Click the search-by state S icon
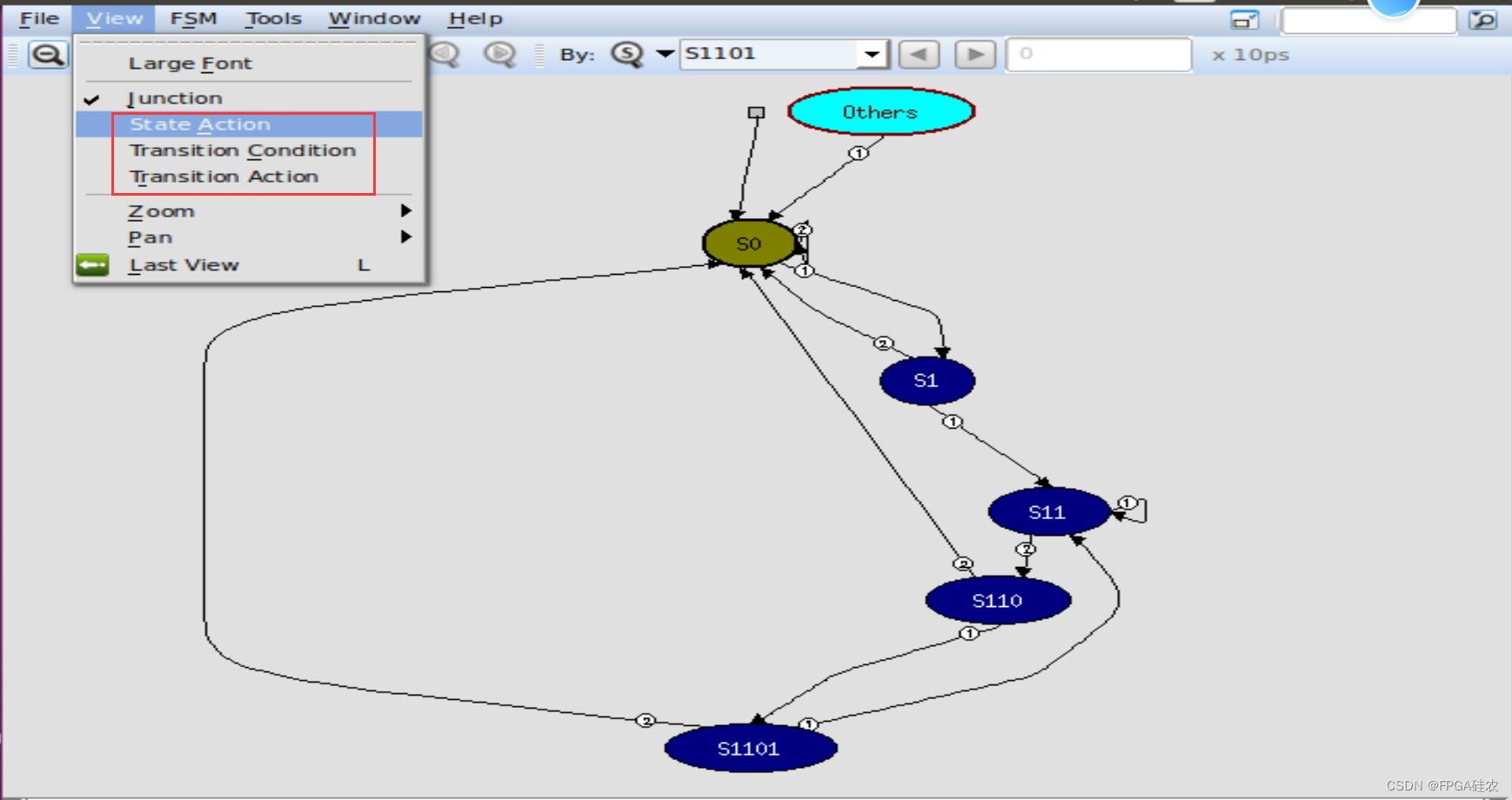1512x800 pixels. coord(627,54)
